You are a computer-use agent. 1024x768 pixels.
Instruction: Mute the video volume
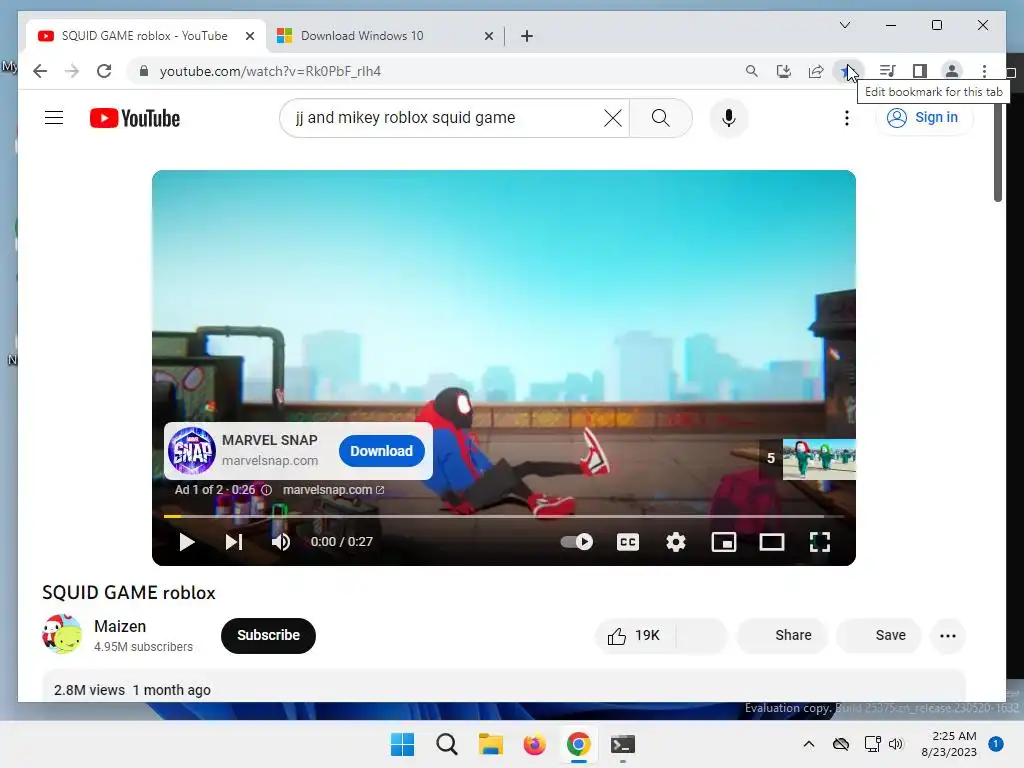click(281, 542)
